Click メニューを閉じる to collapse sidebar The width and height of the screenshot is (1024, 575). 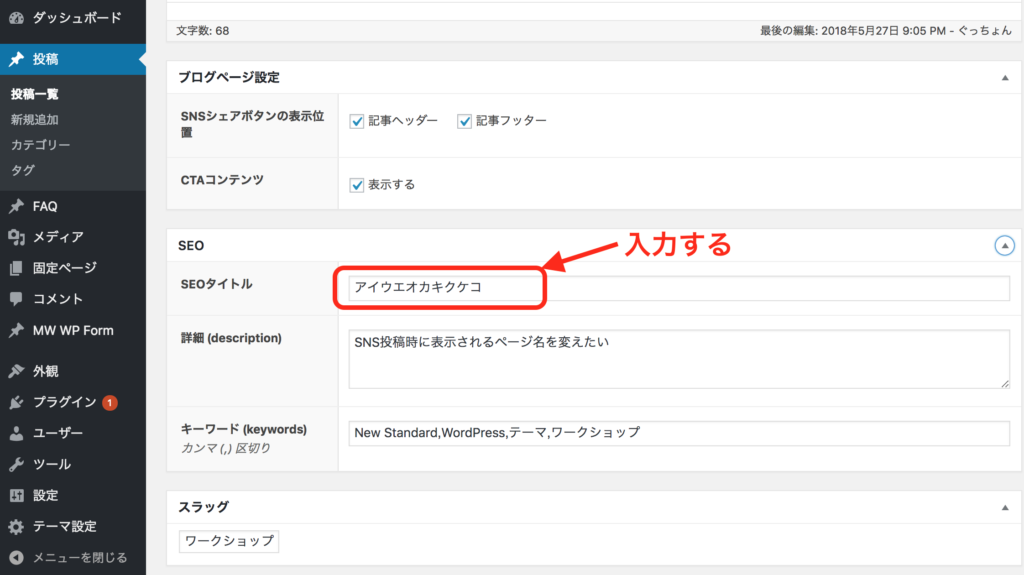79,557
